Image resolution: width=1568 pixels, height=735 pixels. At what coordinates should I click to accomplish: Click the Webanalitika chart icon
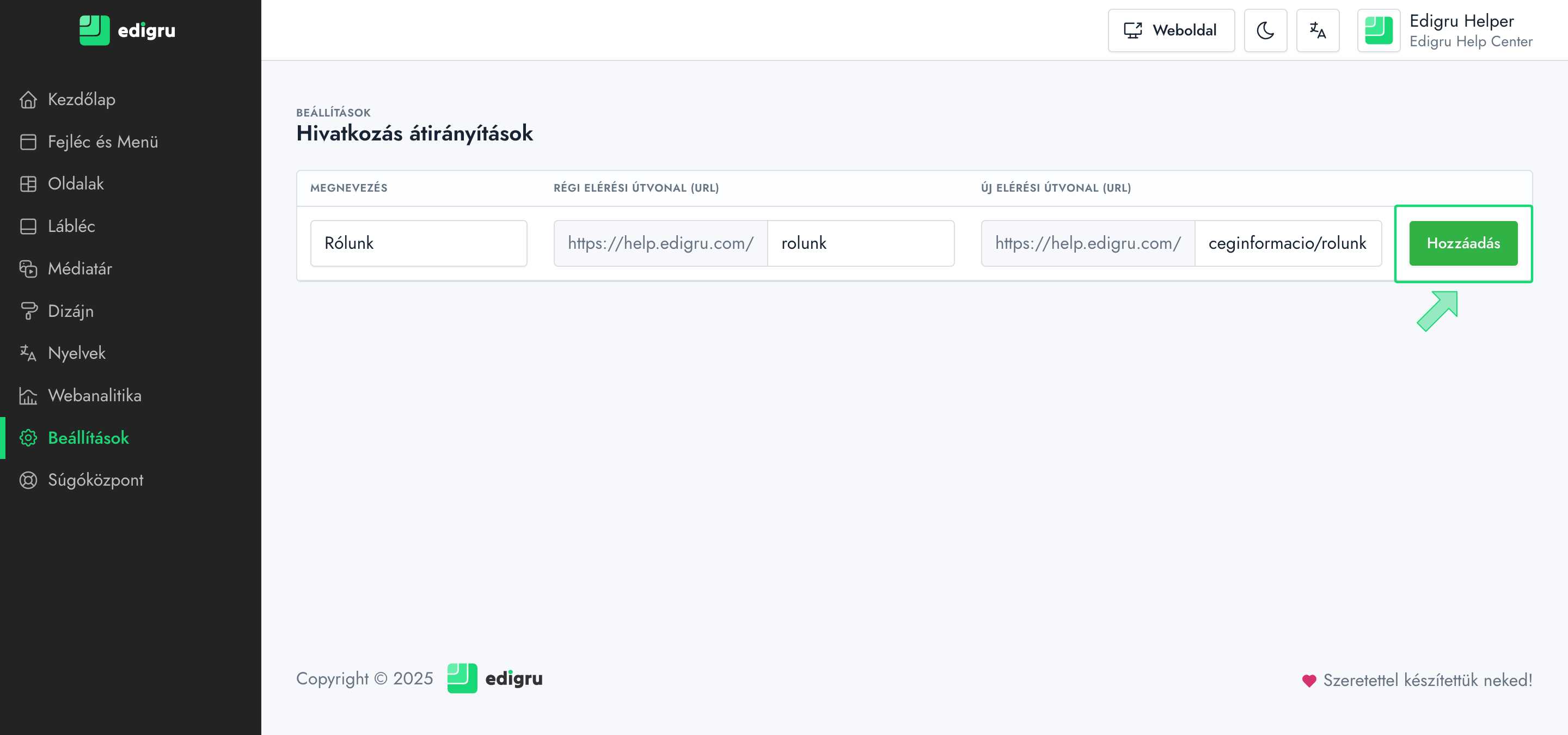point(28,395)
